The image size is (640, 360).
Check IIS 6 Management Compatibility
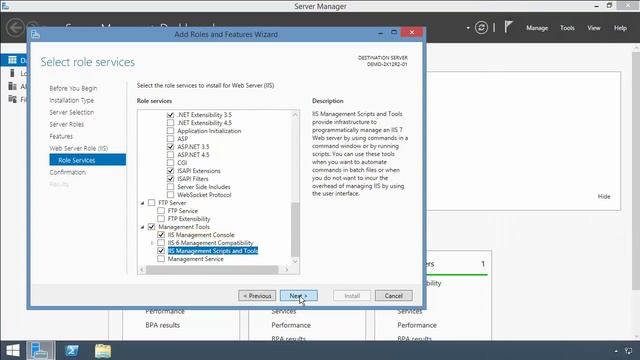coord(161,243)
